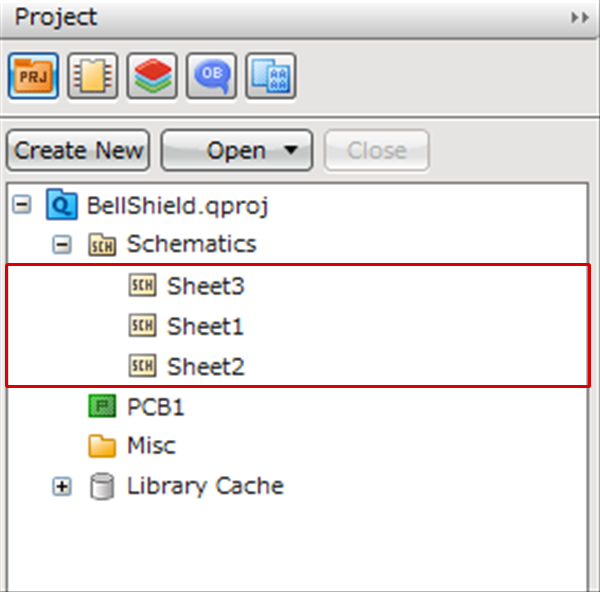The height and width of the screenshot is (592, 600).
Task: Click the BellShield.qproj project file icon
Action: 61,206
